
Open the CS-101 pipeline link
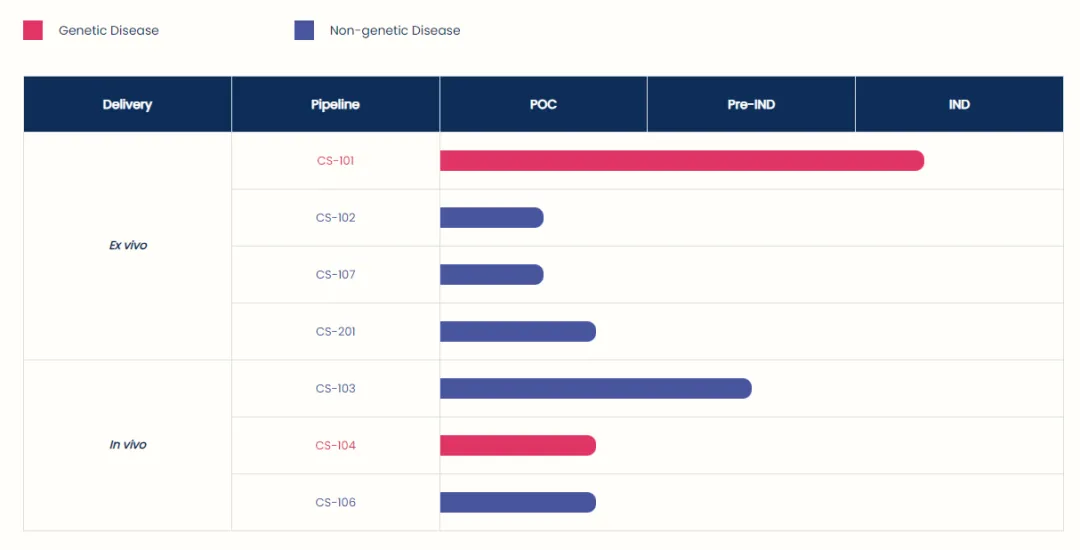tap(335, 160)
